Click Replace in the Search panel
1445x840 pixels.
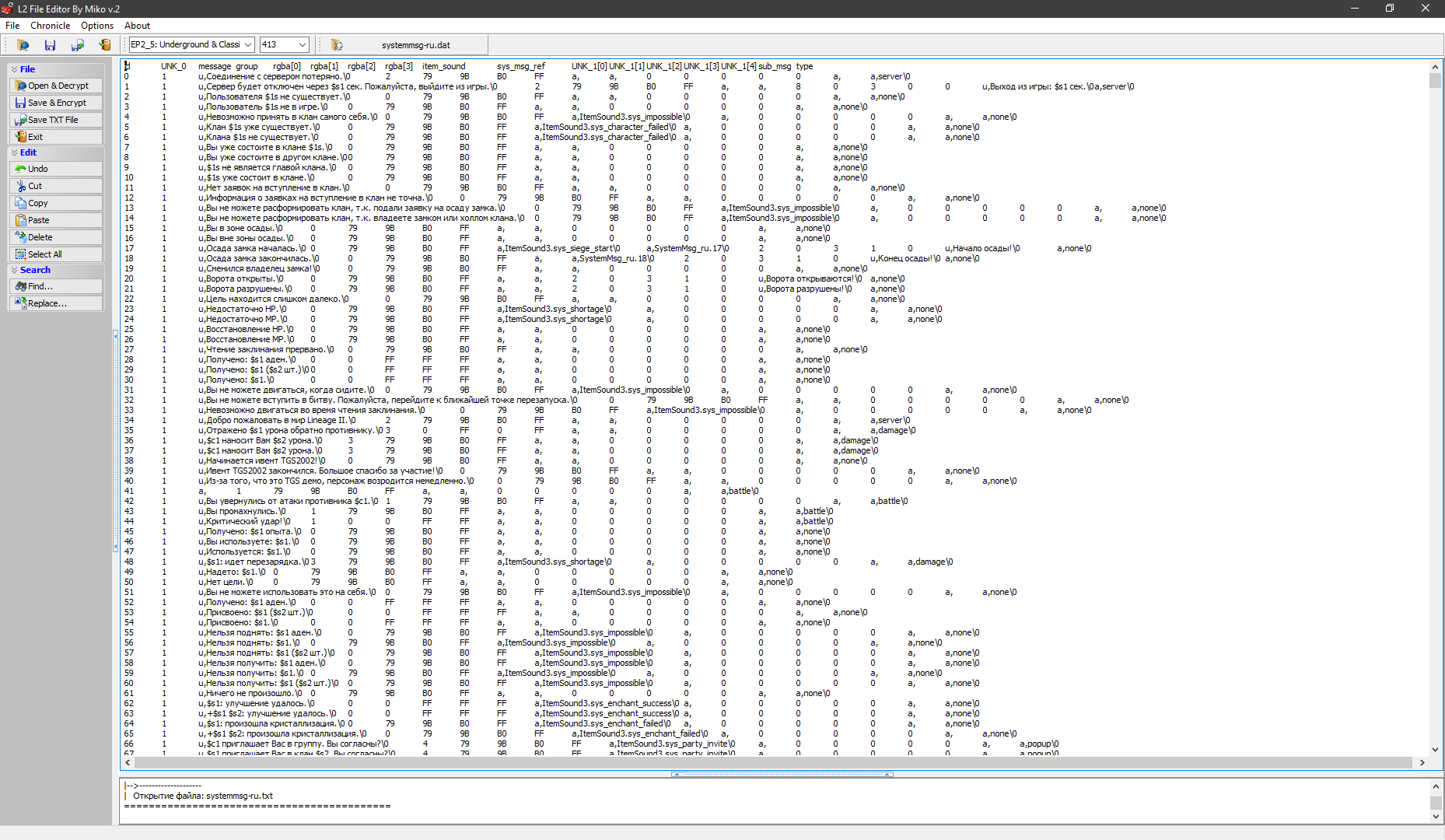[x=55, y=303]
